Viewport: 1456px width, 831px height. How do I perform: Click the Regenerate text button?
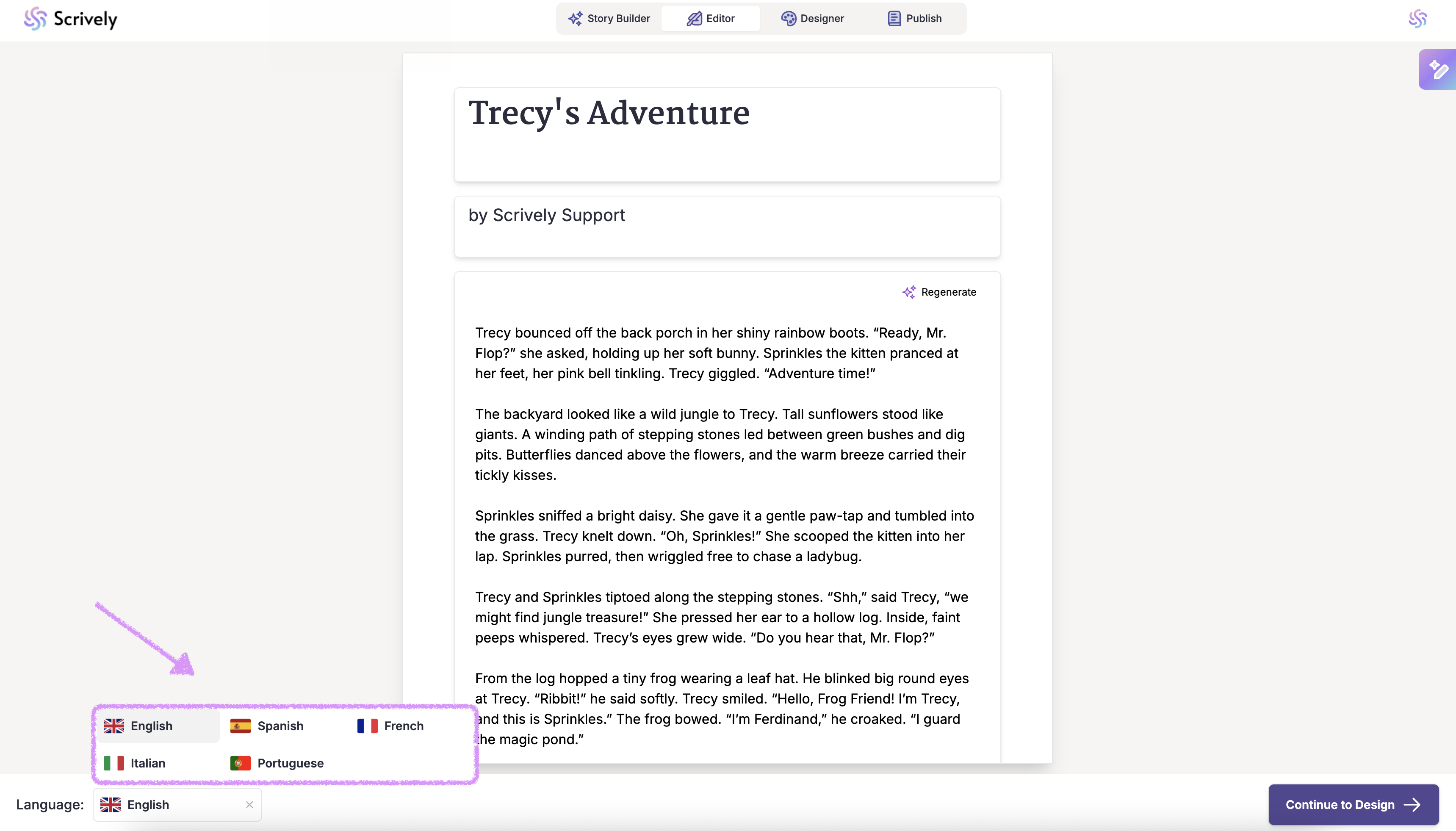948,292
